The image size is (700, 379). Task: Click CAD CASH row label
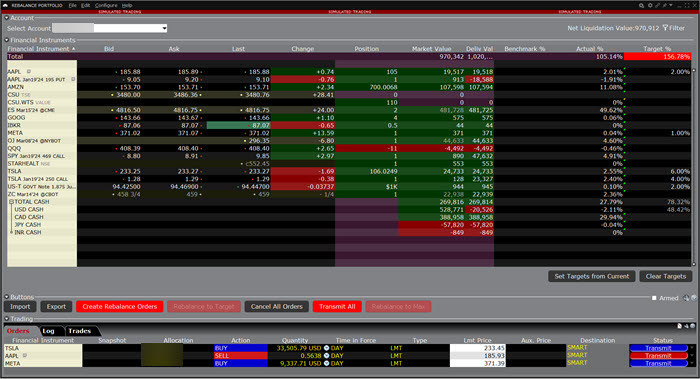(x=29, y=217)
